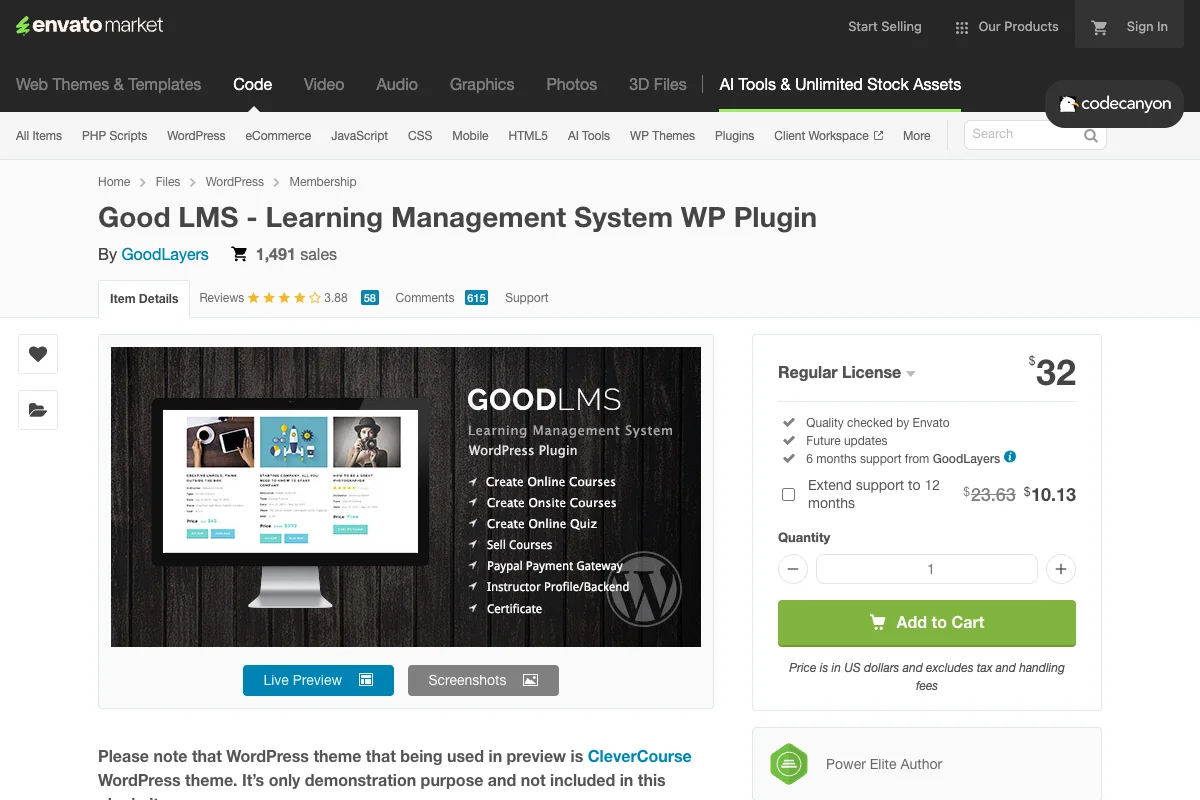Open the shopping cart icon in header
Screen dimensions: 1200x800
[1100, 27]
